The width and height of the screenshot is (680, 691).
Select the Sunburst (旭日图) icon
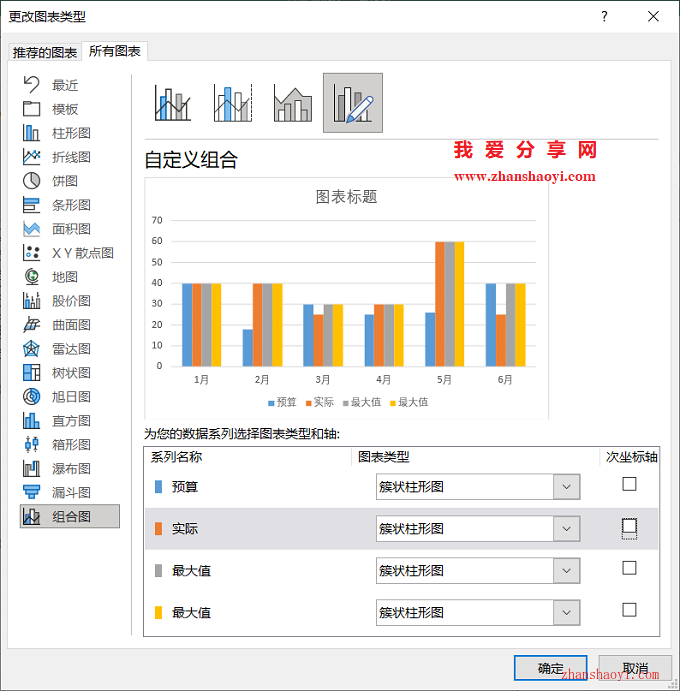[31, 397]
